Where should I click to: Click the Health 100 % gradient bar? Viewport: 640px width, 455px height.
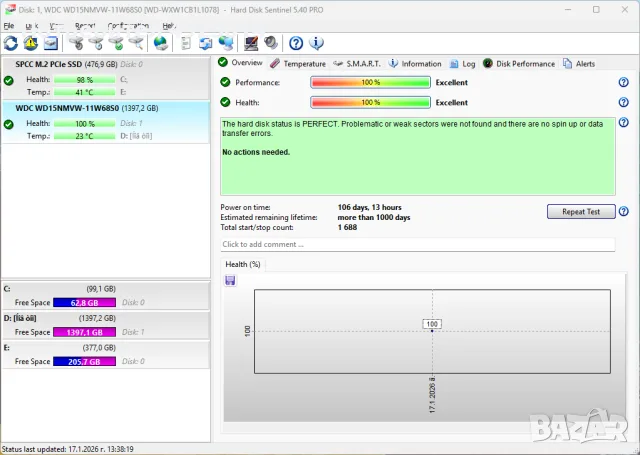[370, 102]
